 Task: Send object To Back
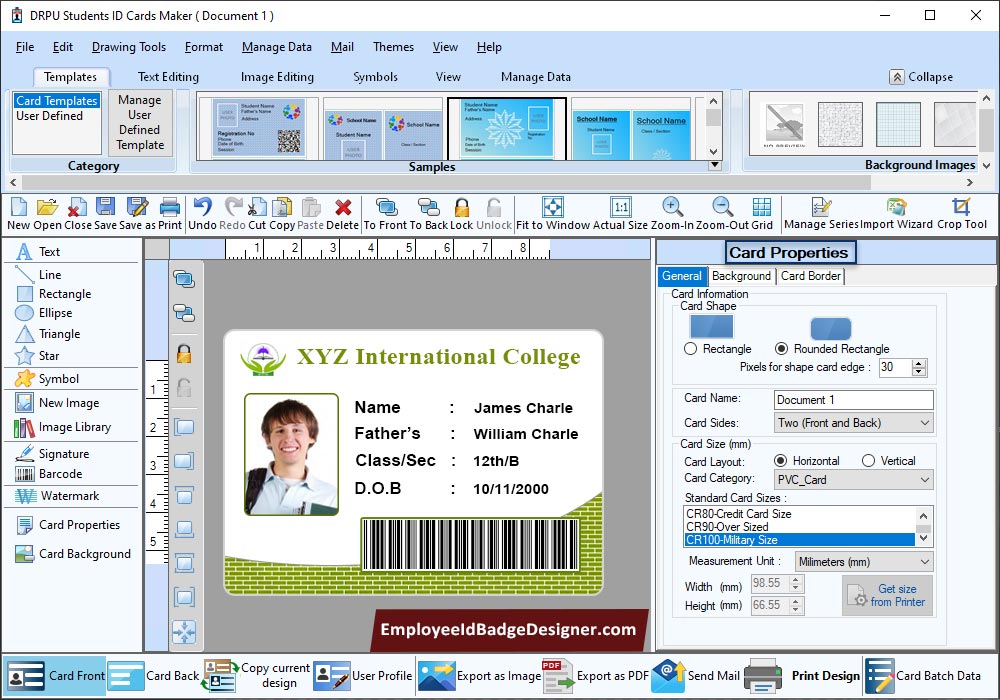(x=429, y=214)
